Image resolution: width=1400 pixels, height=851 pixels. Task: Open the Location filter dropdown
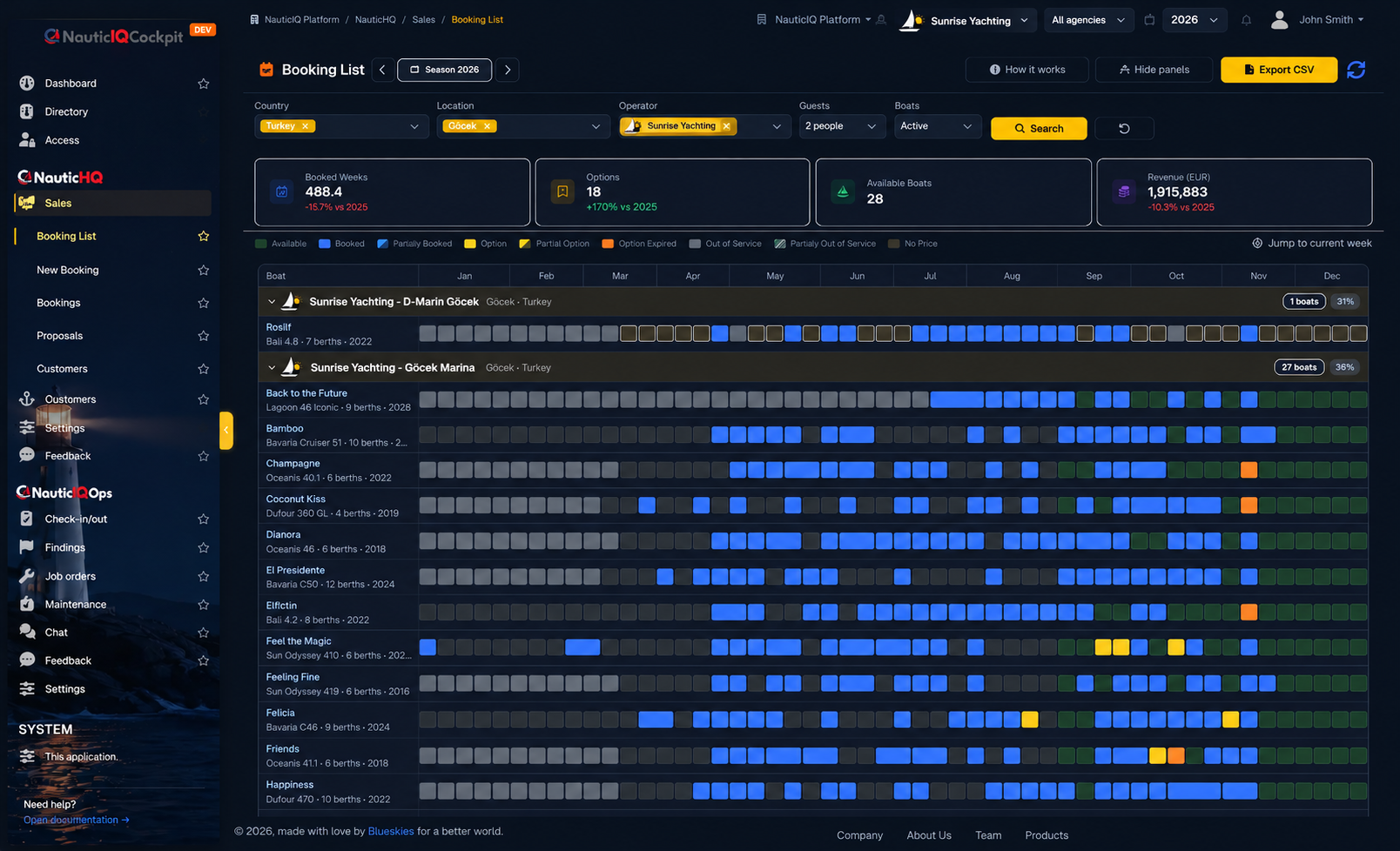click(523, 126)
